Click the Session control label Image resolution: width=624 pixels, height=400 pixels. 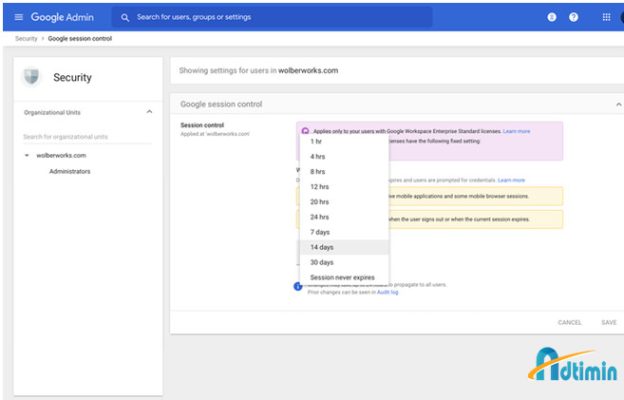click(202, 125)
